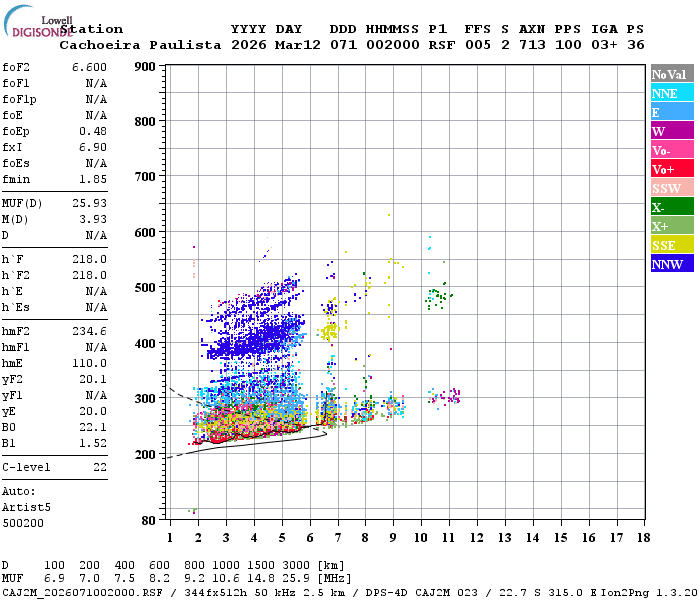Click the AXN value 713

click(532, 46)
